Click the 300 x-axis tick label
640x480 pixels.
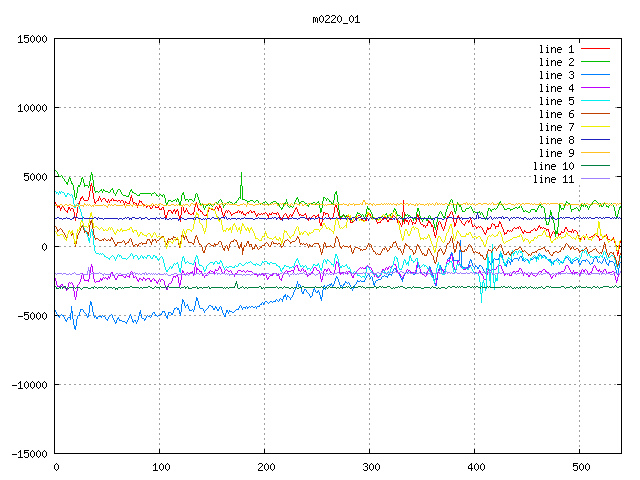click(x=370, y=467)
